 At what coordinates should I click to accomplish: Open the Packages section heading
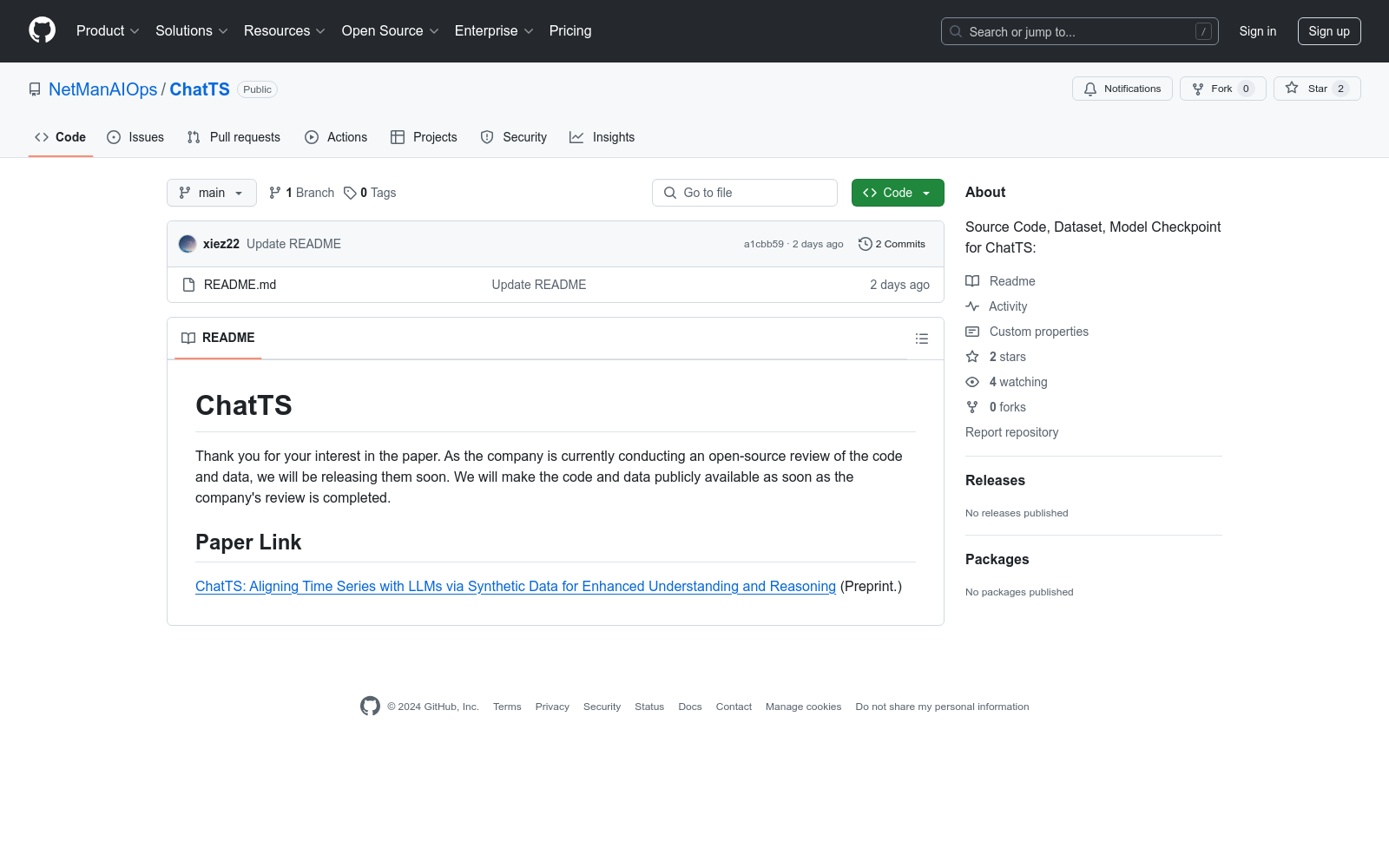(x=997, y=560)
